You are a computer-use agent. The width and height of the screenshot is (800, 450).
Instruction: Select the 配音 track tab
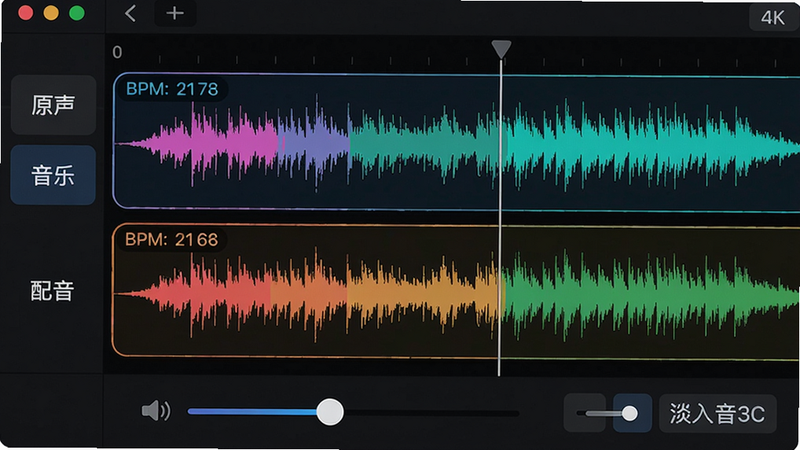click(x=53, y=291)
